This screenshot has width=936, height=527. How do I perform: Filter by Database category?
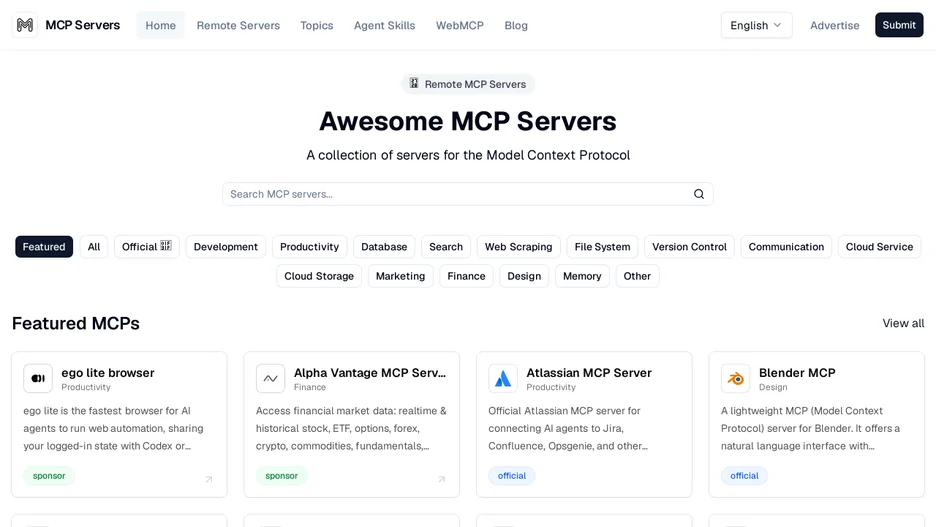[384, 246]
